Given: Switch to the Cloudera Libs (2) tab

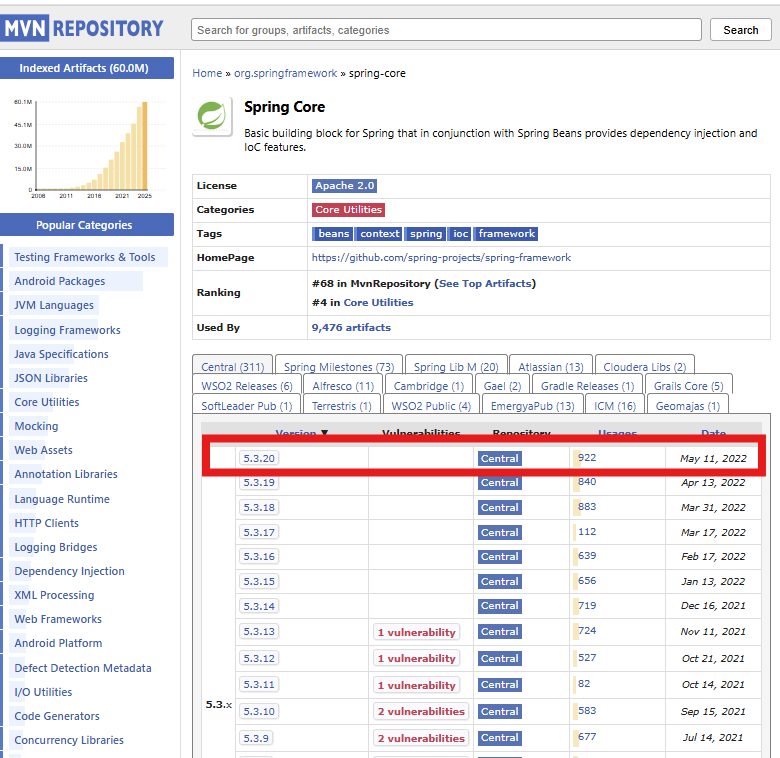Looking at the screenshot, I should tap(645, 367).
